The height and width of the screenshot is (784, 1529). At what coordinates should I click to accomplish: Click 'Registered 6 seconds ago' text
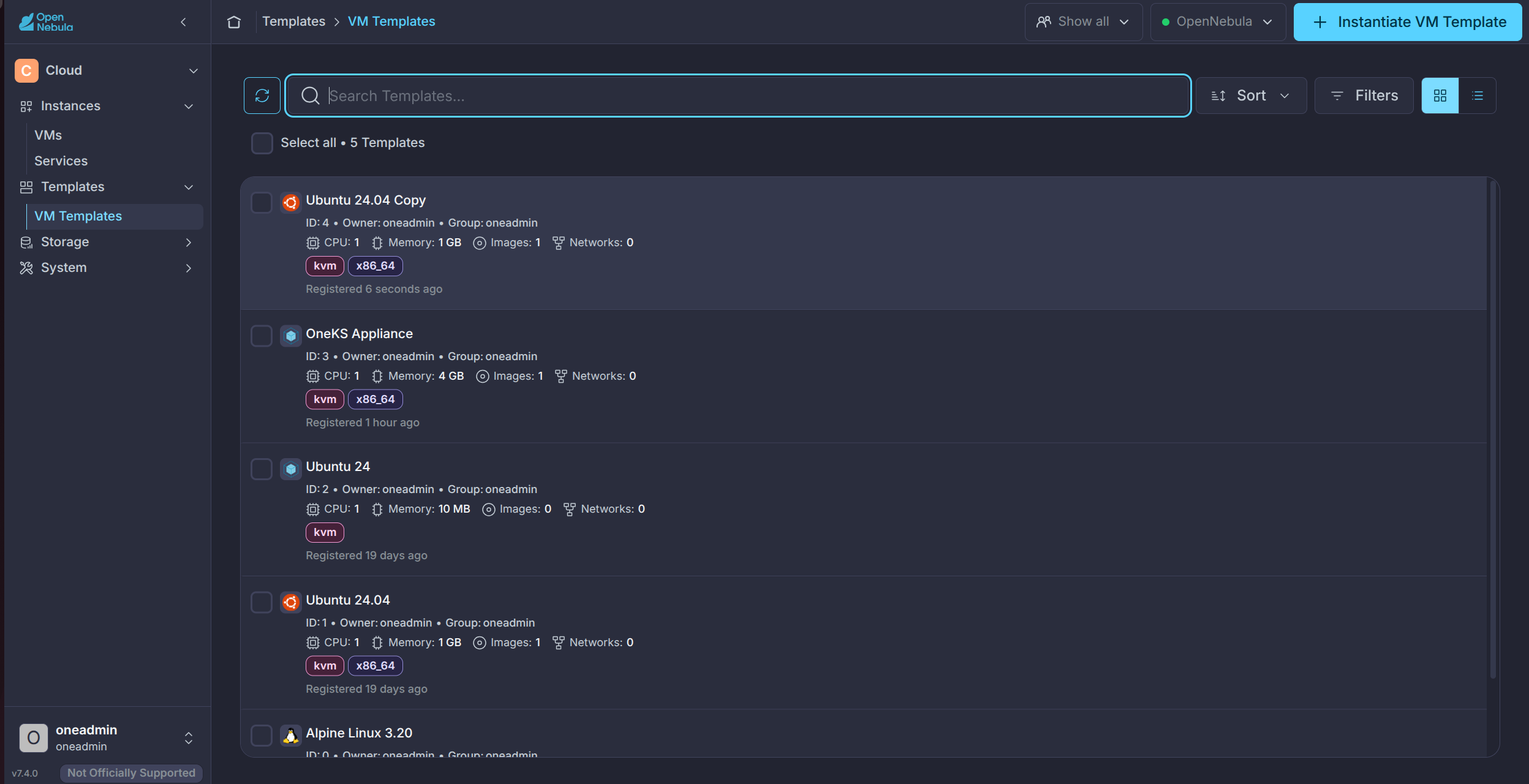tap(374, 289)
